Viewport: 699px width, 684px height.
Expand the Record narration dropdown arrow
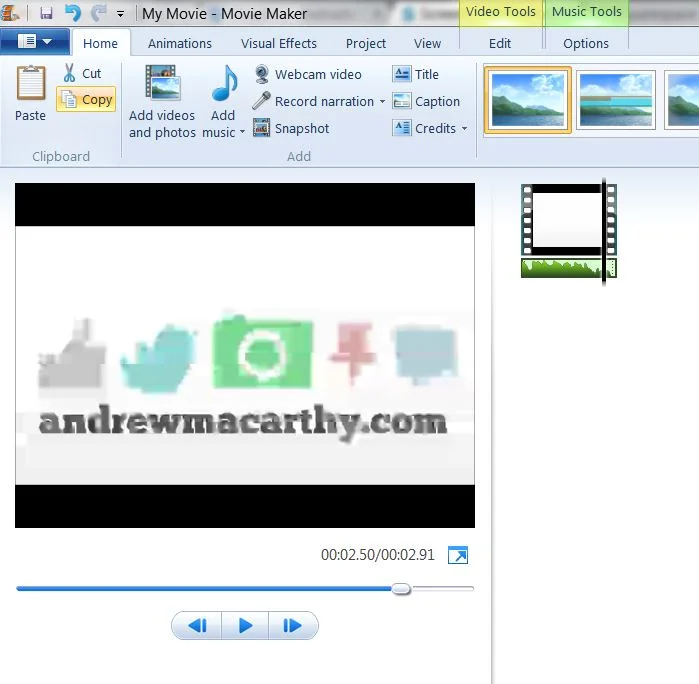click(x=382, y=102)
